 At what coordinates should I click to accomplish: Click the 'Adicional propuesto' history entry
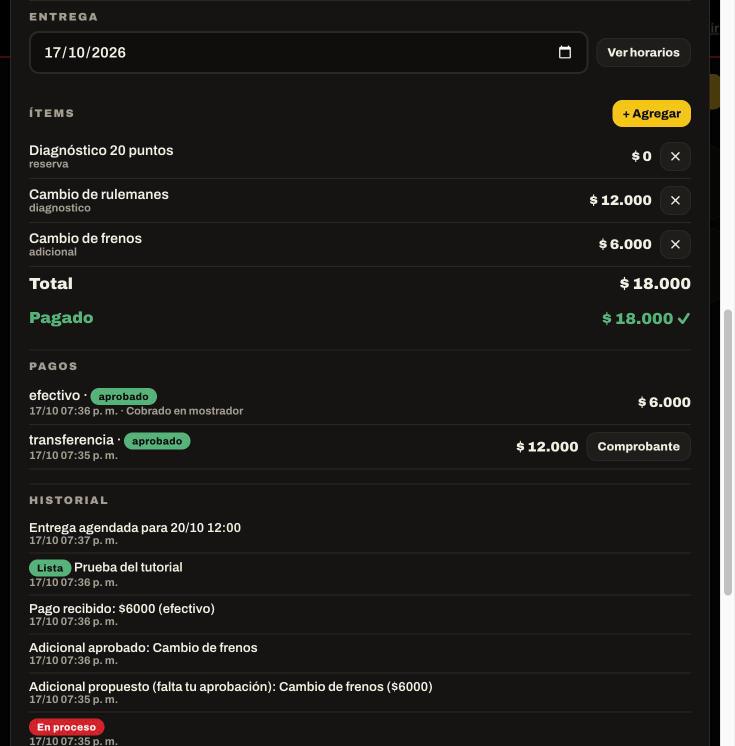(231, 687)
